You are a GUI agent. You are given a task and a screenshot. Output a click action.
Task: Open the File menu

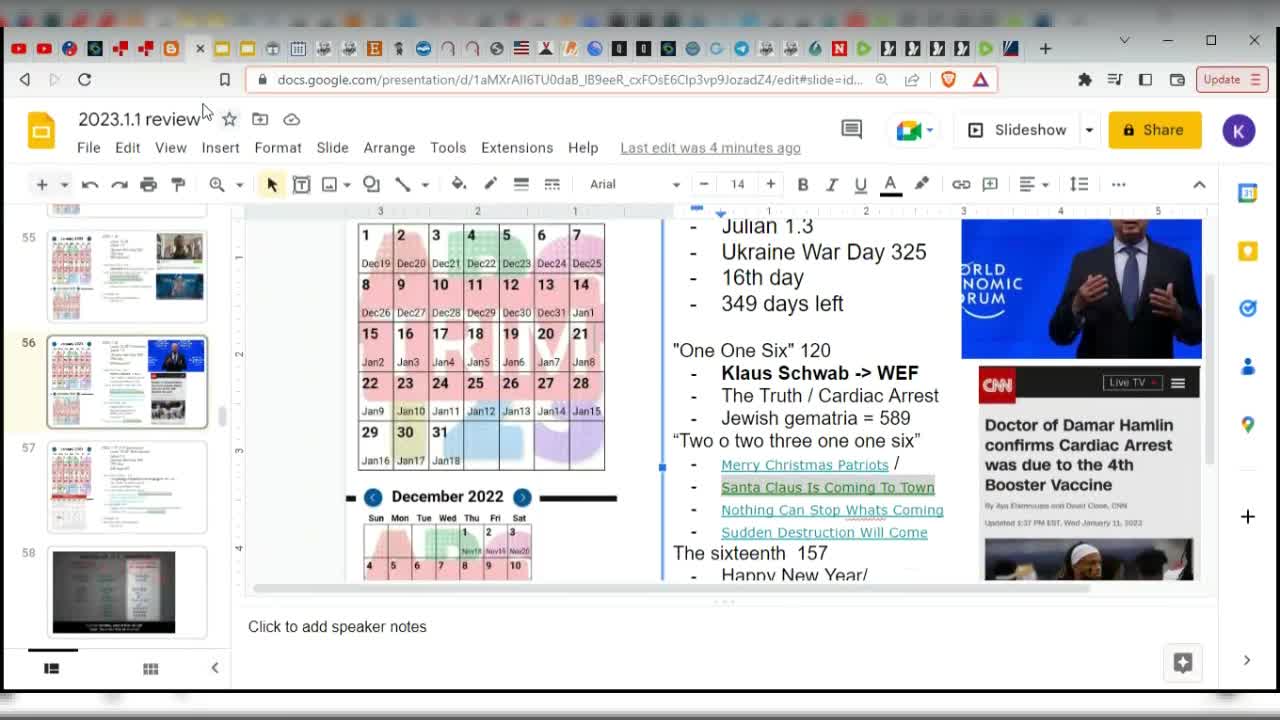[x=89, y=148]
